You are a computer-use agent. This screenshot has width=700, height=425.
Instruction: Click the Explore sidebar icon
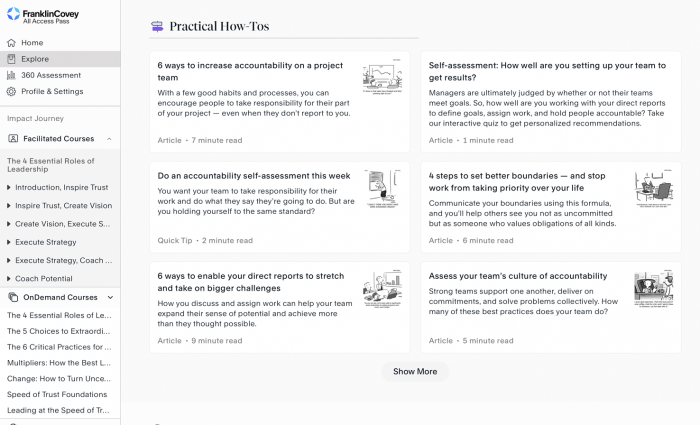coord(11,59)
